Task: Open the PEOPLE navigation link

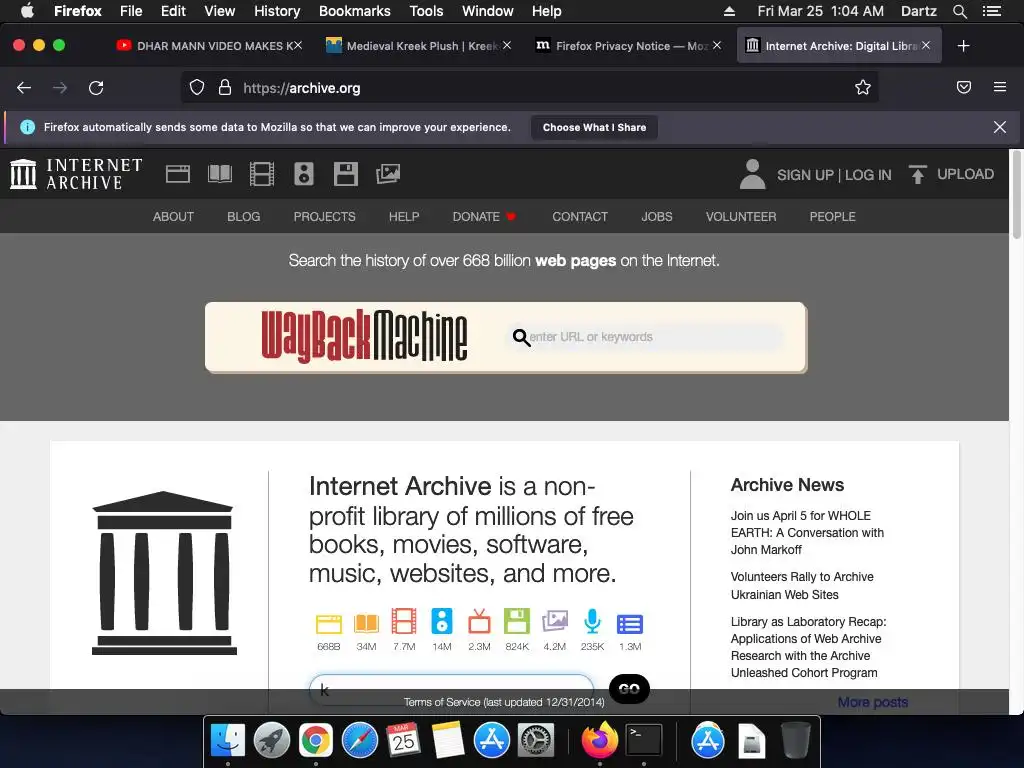Action: 833,217
